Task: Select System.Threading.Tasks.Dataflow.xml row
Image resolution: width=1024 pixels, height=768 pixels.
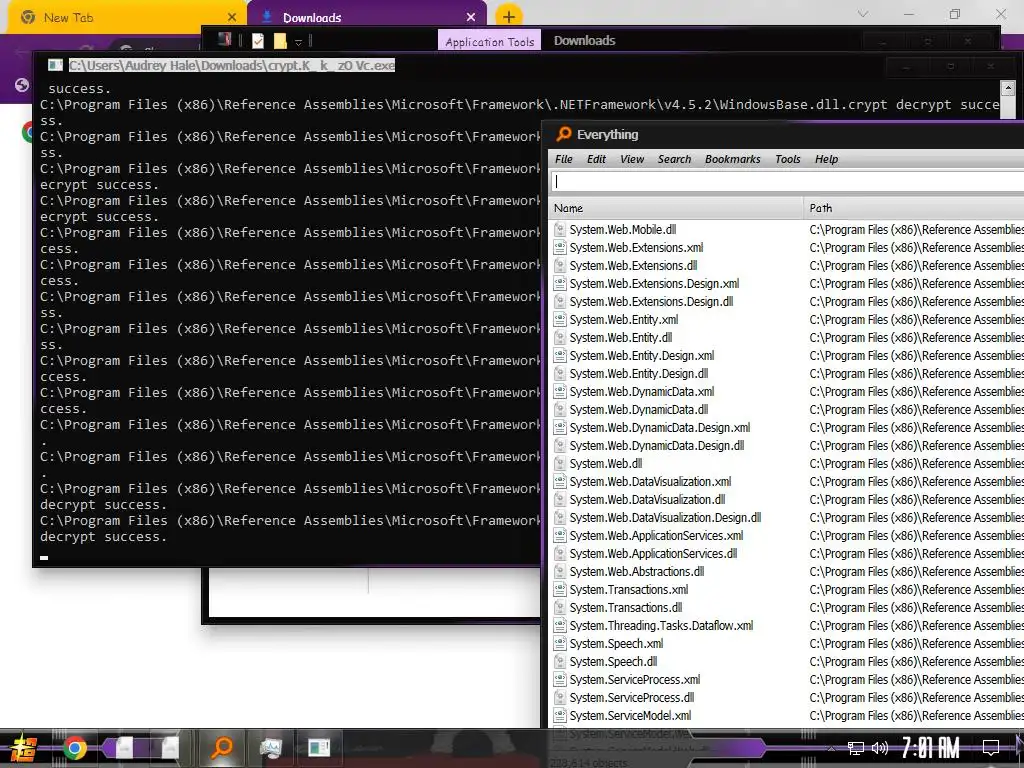Action: (x=786, y=626)
